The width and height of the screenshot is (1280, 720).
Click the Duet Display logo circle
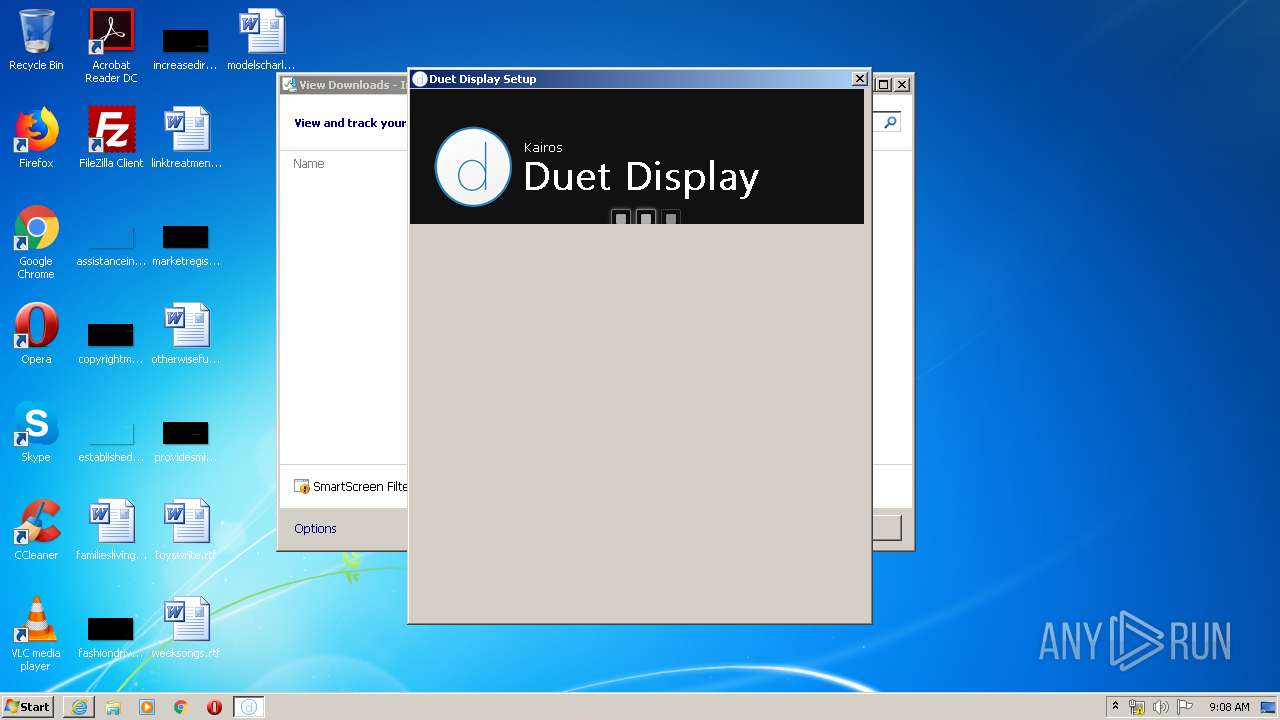pos(473,167)
